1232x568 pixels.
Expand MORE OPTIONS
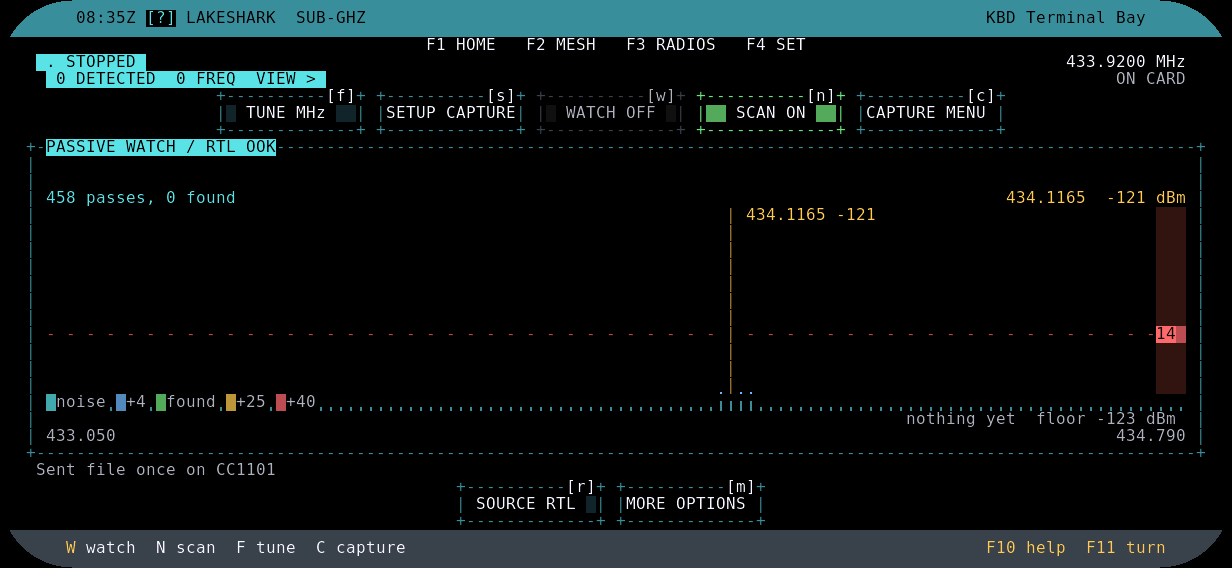click(691, 504)
